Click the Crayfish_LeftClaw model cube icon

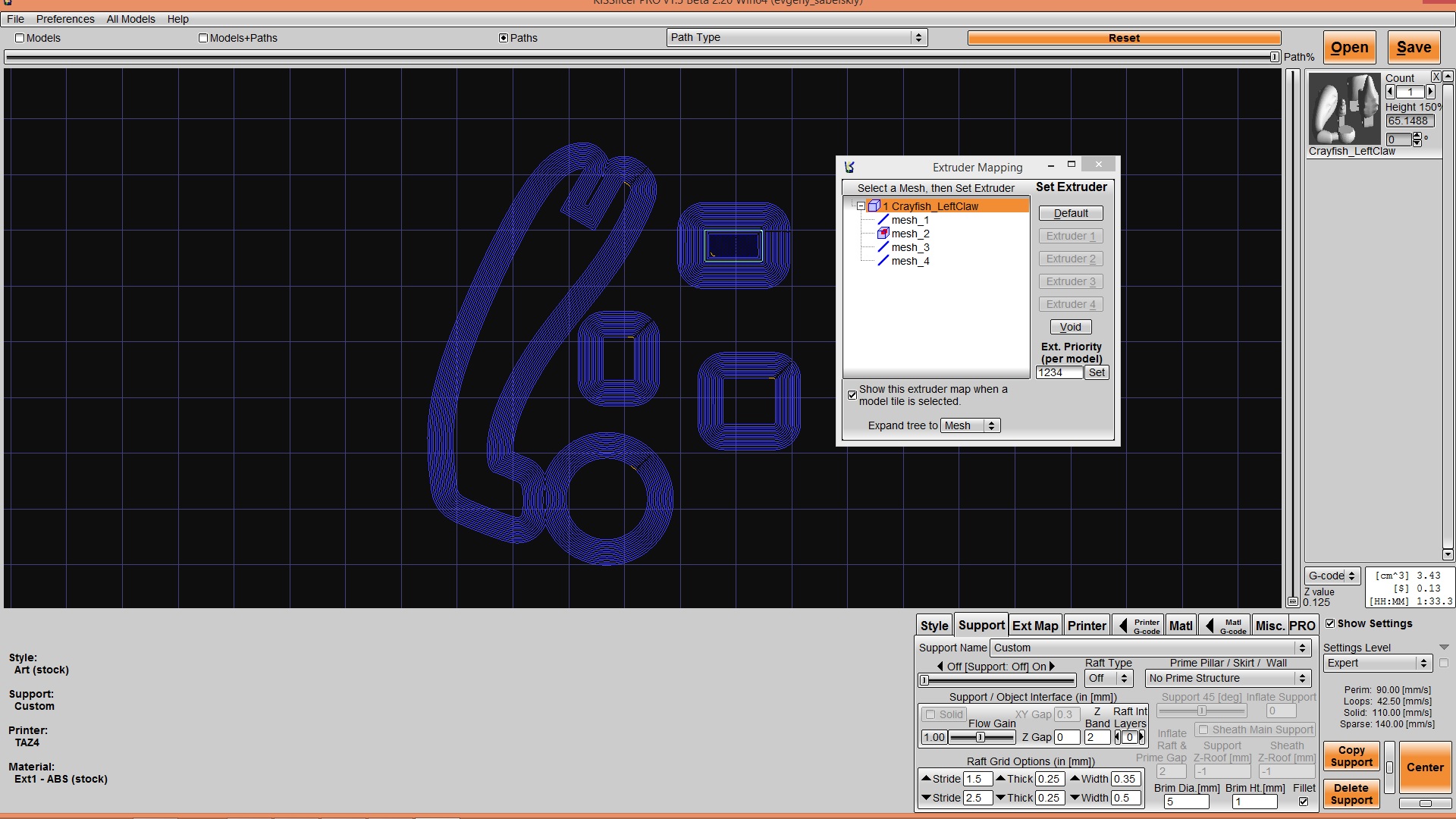(x=874, y=206)
